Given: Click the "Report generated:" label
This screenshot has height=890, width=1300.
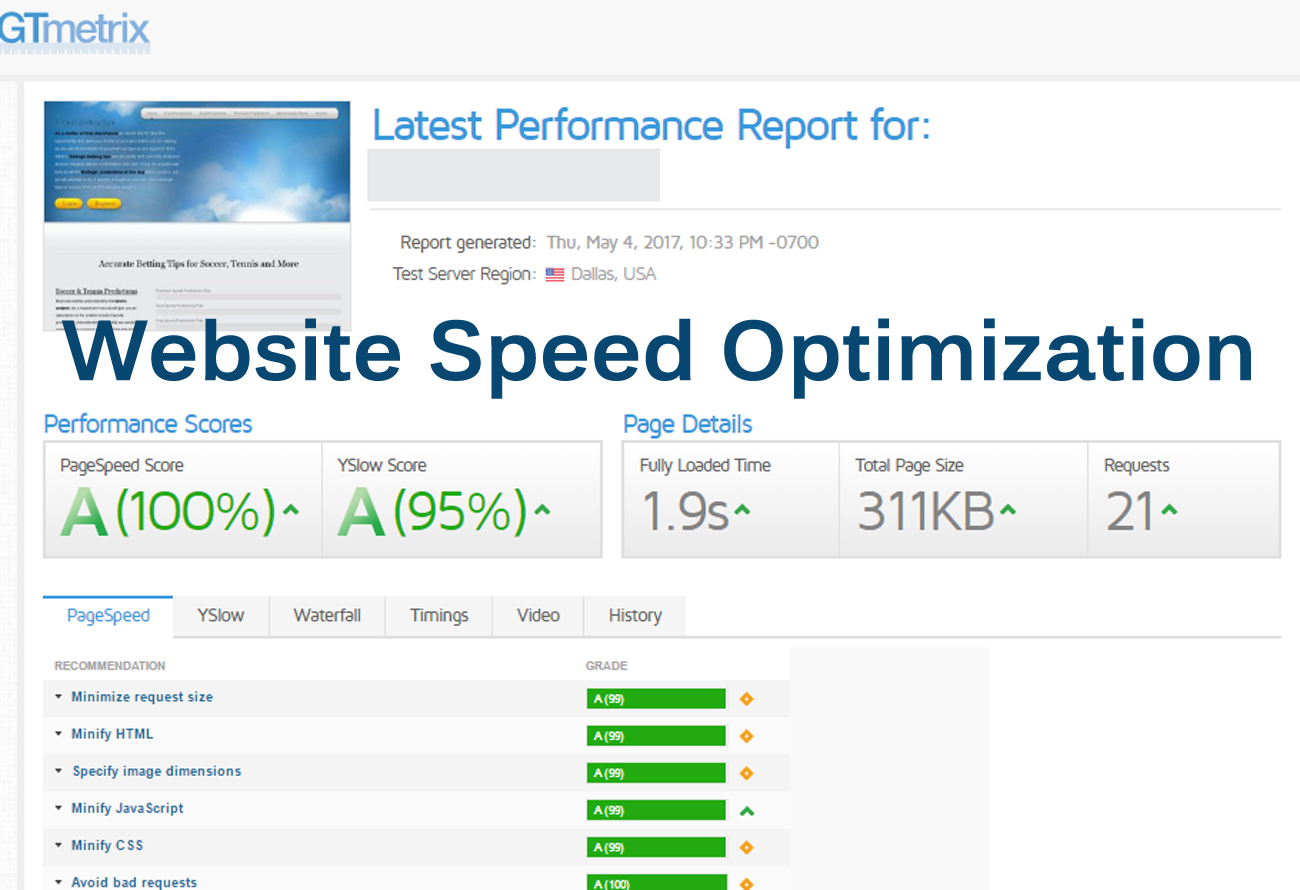Looking at the screenshot, I should pyautogui.click(x=468, y=243).
